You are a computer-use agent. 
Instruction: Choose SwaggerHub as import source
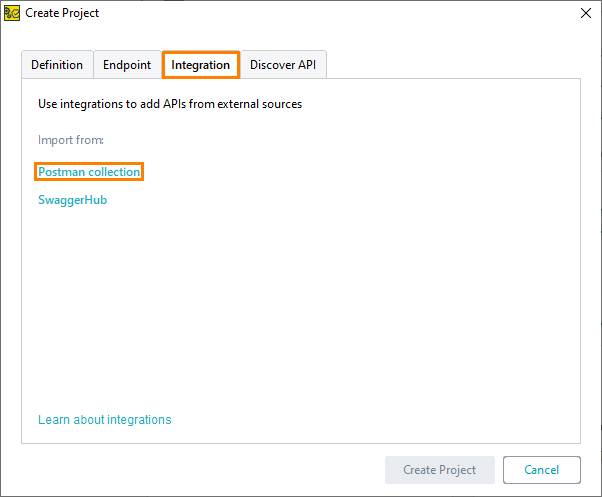tap(73, 200)
